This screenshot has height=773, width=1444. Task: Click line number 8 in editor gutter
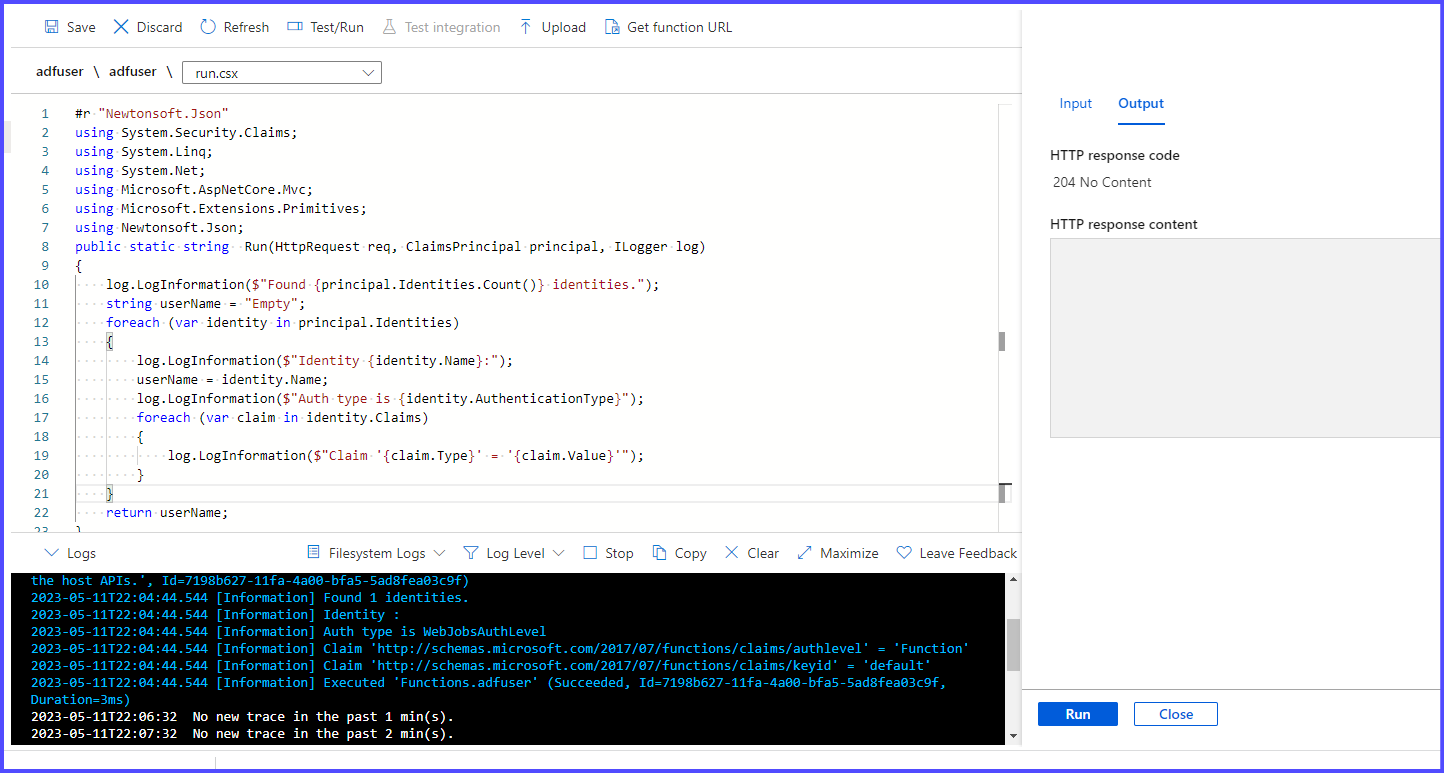click(45, 246)
